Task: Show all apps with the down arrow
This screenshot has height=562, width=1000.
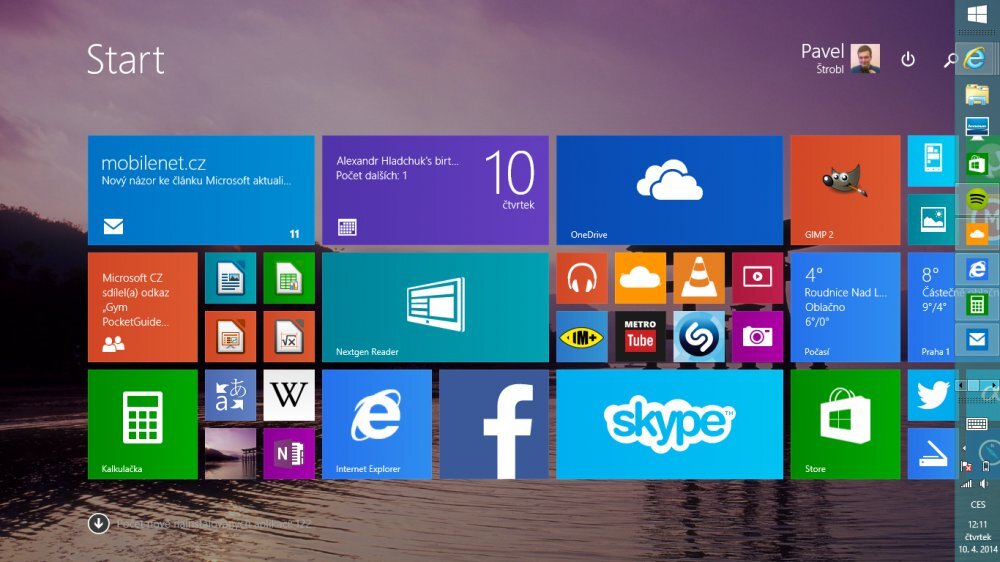Action: [98, 524]
